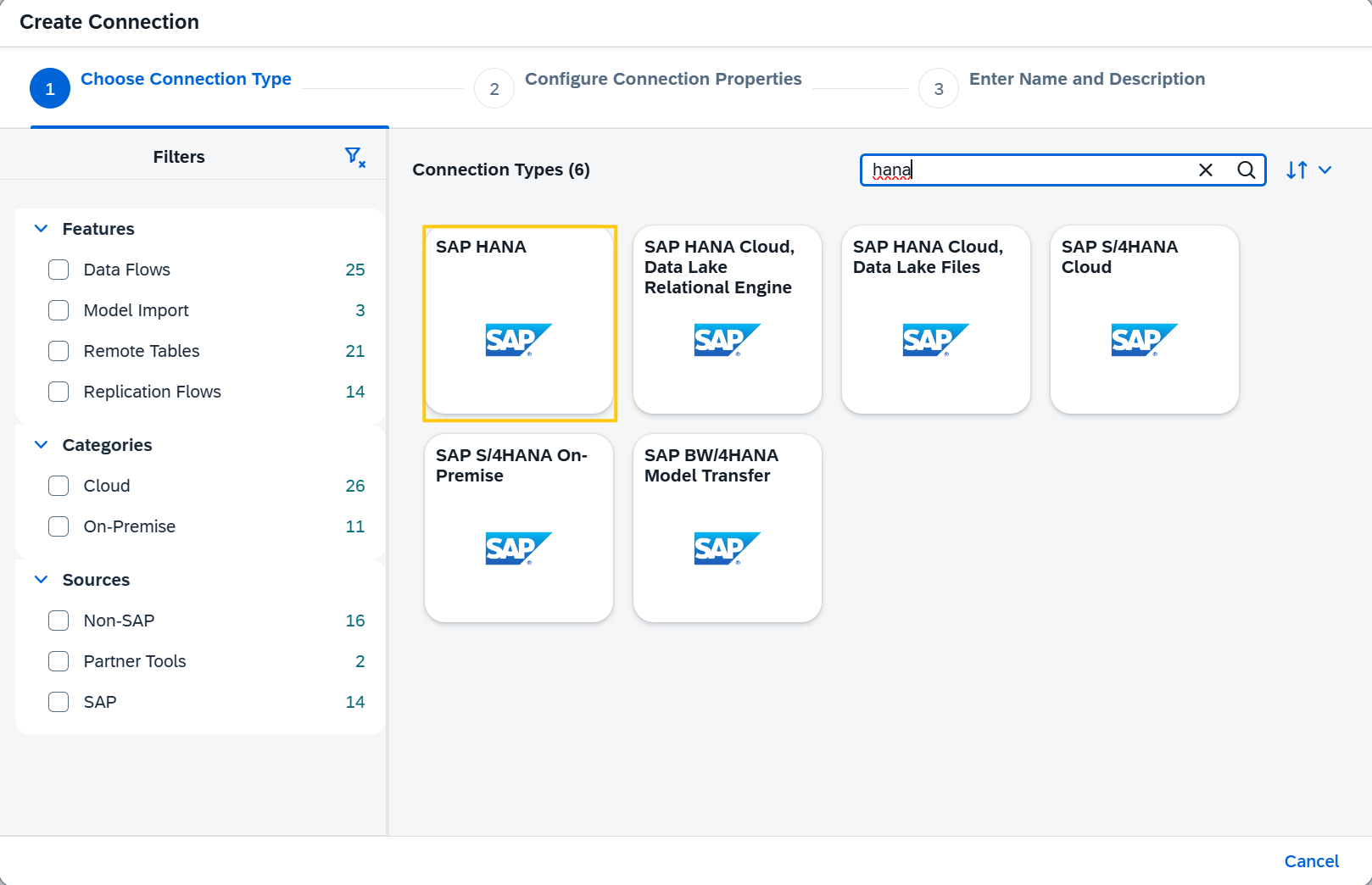Run the search with the magnifier icon
Screen dimensions: 1372x885
(x=1246, y=170)
